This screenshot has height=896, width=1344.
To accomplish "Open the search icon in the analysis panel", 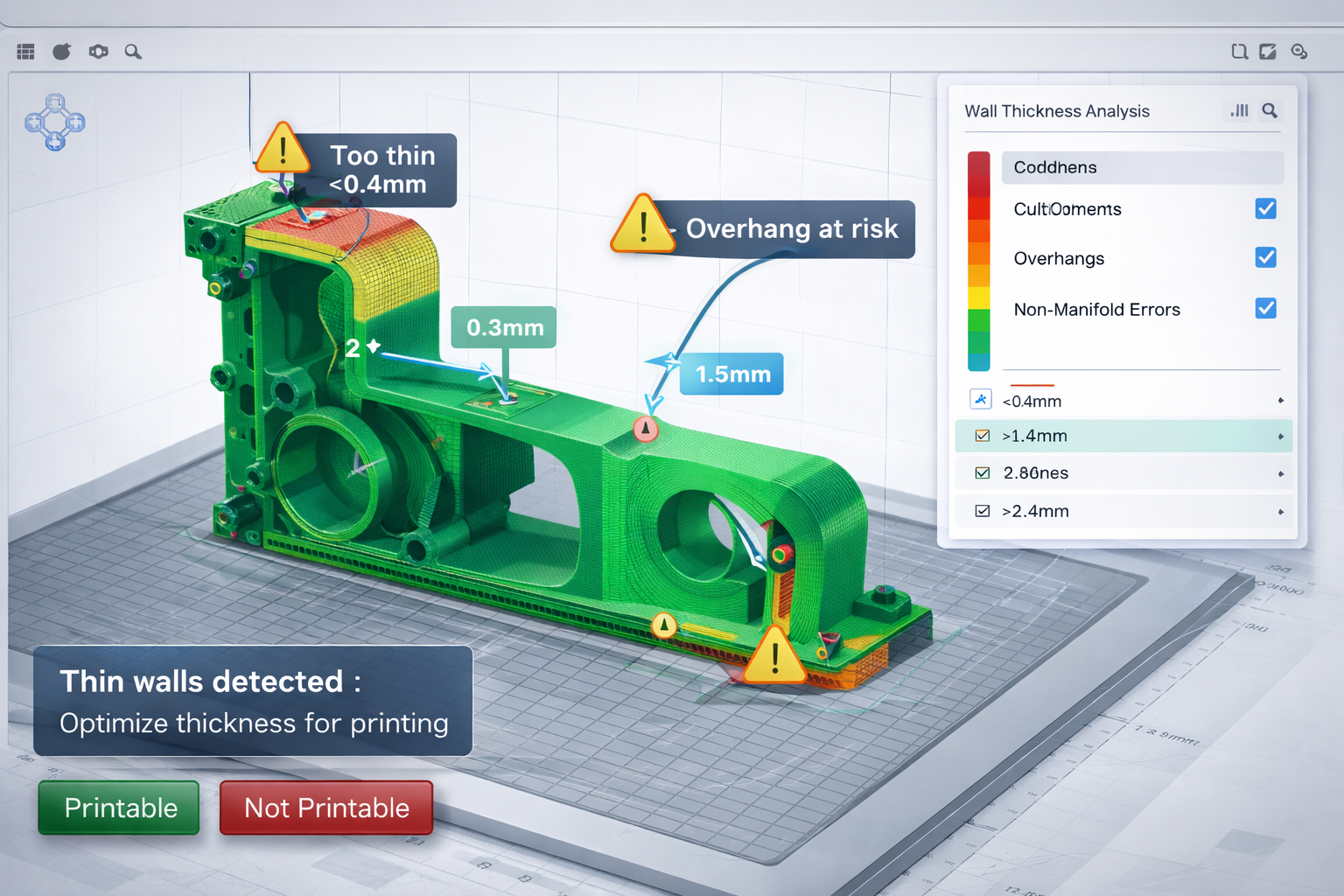I will pyautogui.click(x=1270, y=111).
